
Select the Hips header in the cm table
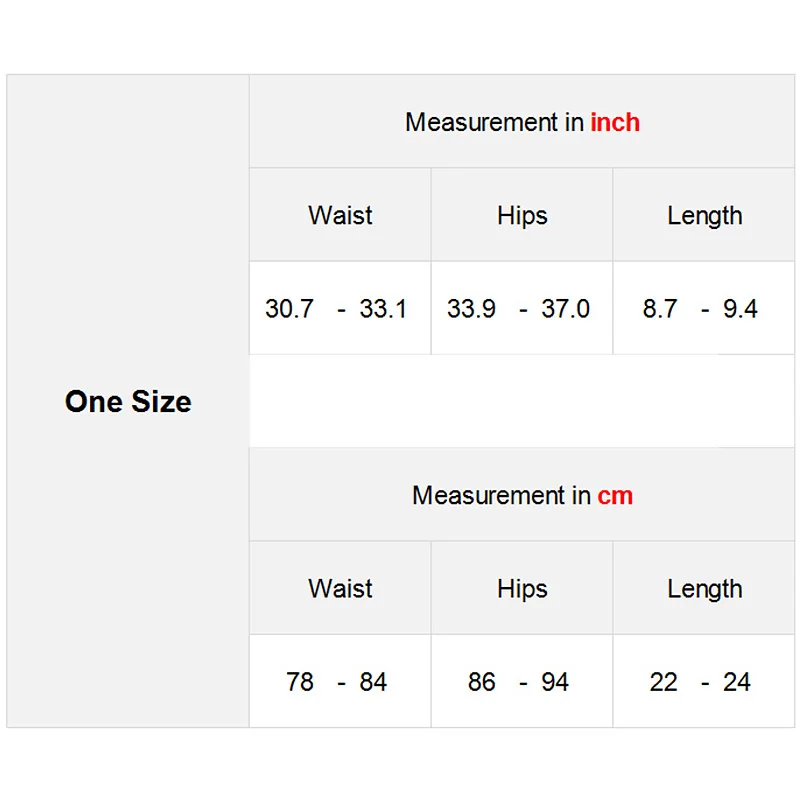coord(522,589)
